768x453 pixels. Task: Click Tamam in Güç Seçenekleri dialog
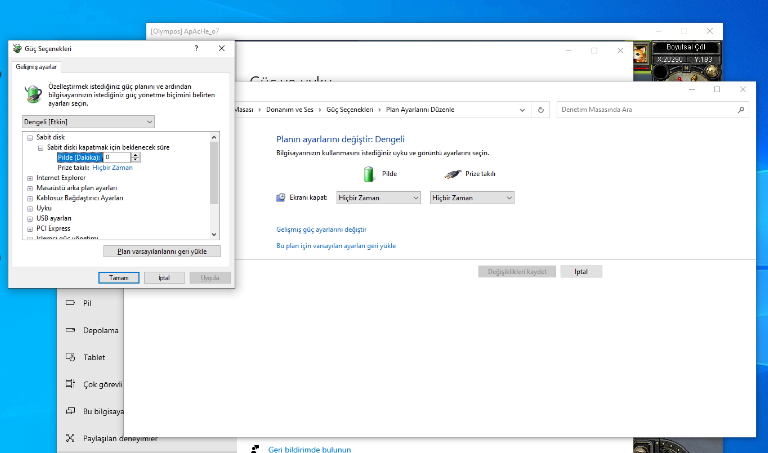pyautogui.click(x=119, y=278)
